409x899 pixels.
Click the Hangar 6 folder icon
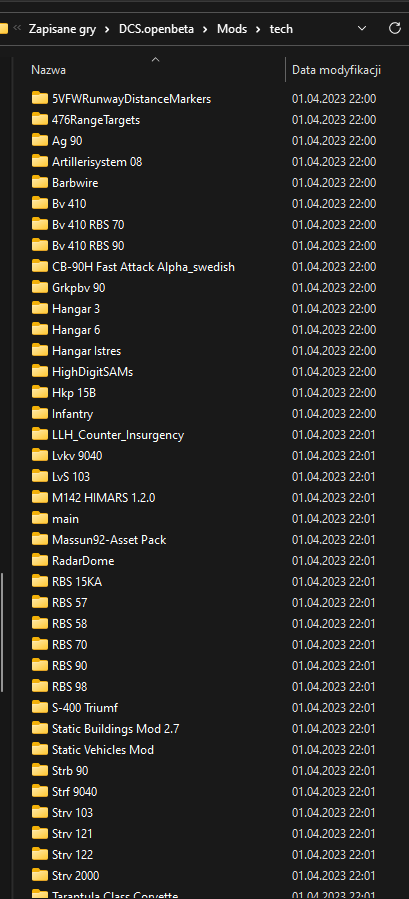tap(40, 329)
